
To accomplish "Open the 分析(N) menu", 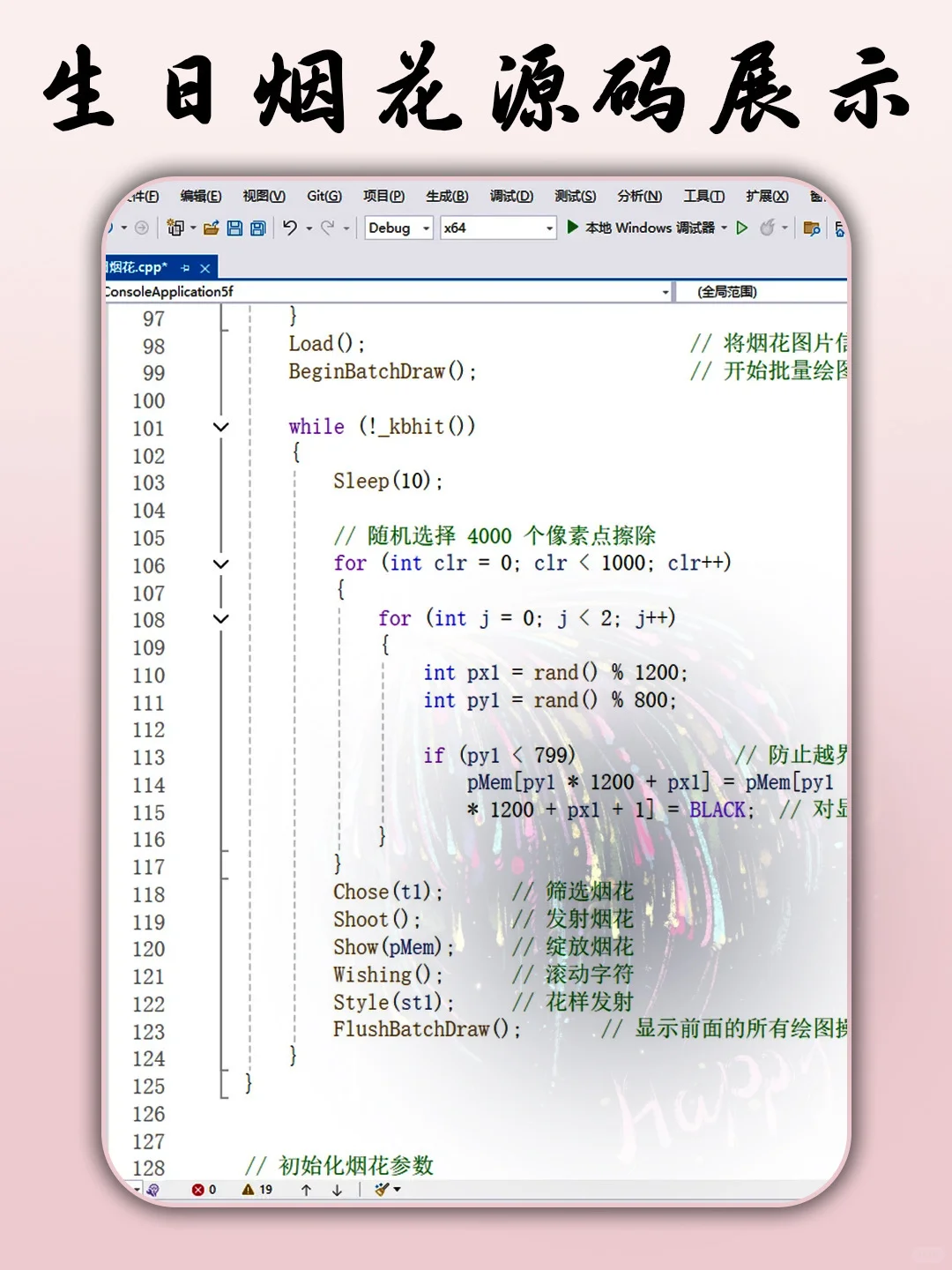I will pos(639,196).
